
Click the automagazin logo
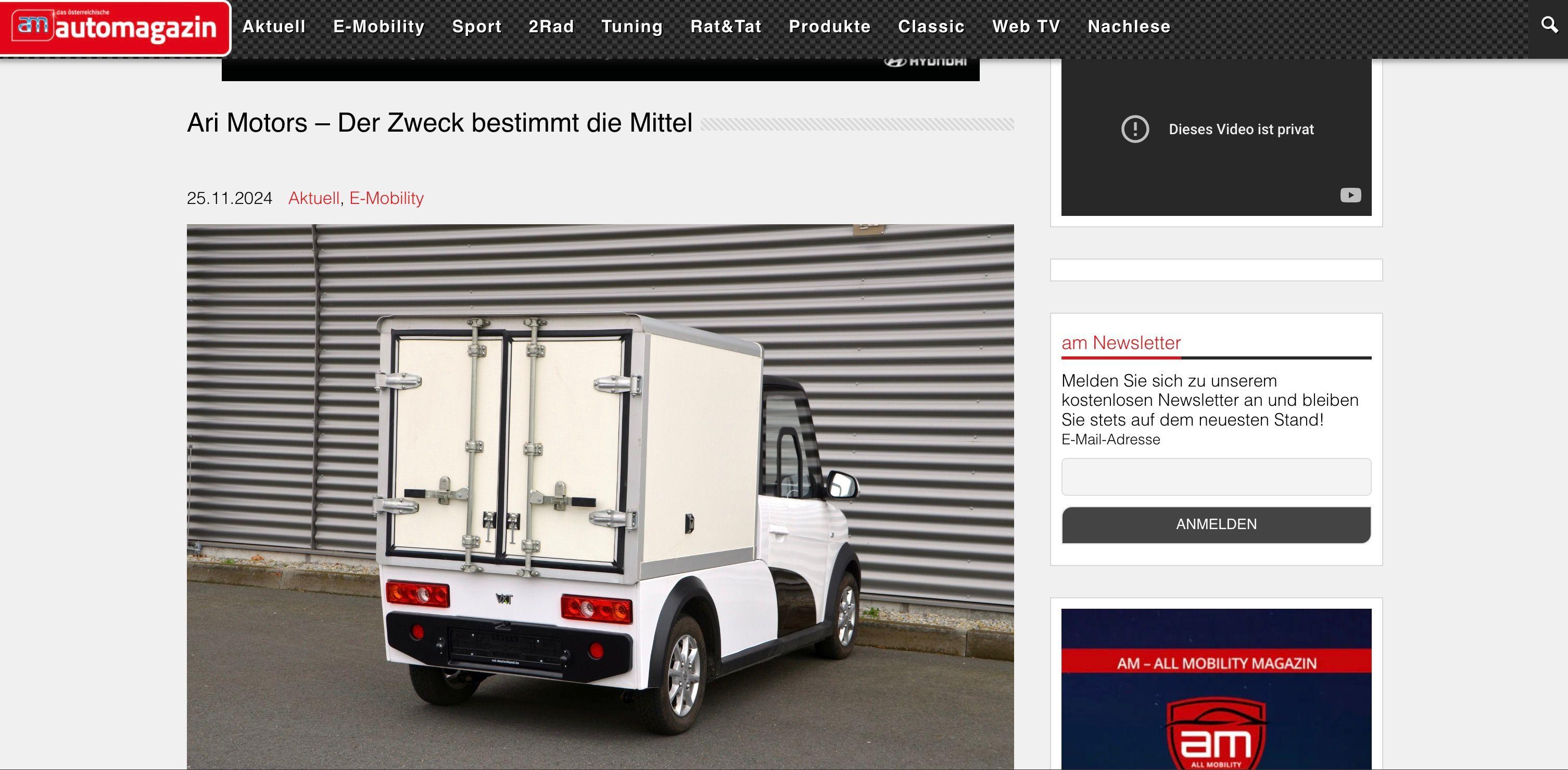pyautogui.click(x=115, y=28)
